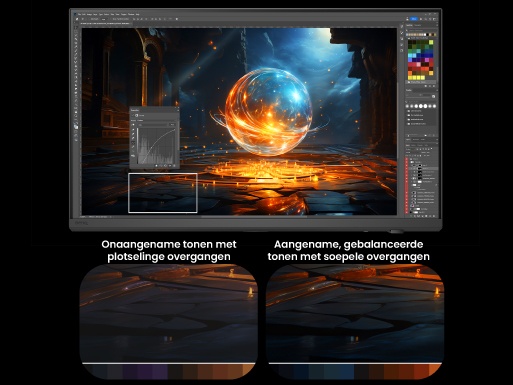This screenshot has width=513, height=385.
Task: Switch to the Swatches tab
Action: tap(409, 25)
